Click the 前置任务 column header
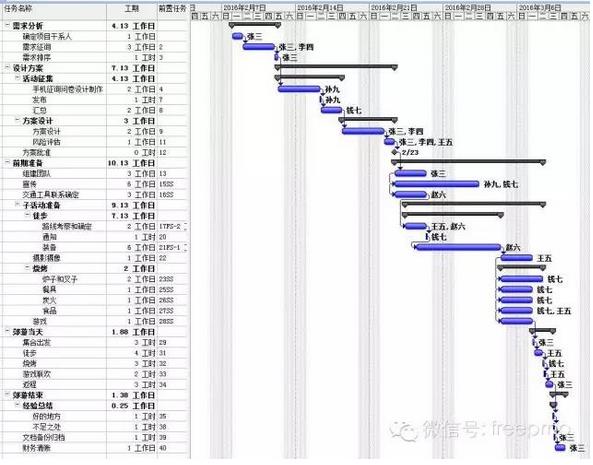The width and height of the screenshot is (593, 465). point(172,8)
